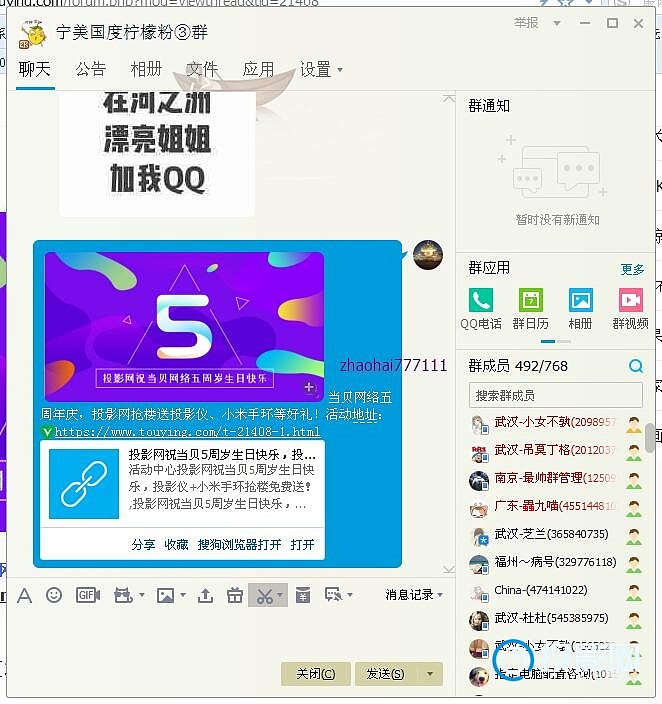The height and width of the screenshot is (704, 662).
Task: Click avatar of 南京-最帅群管理
Action: tap(479, 480)
